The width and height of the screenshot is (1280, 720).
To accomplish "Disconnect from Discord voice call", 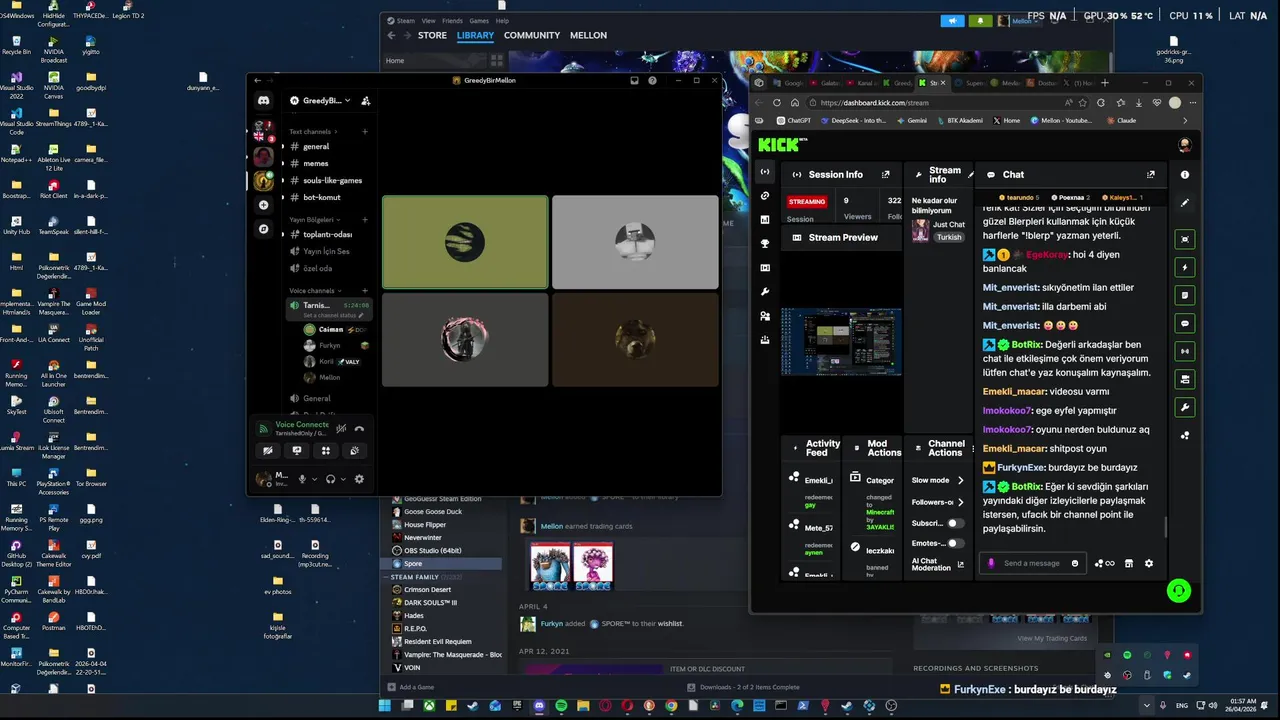I will tap(359, 429).
